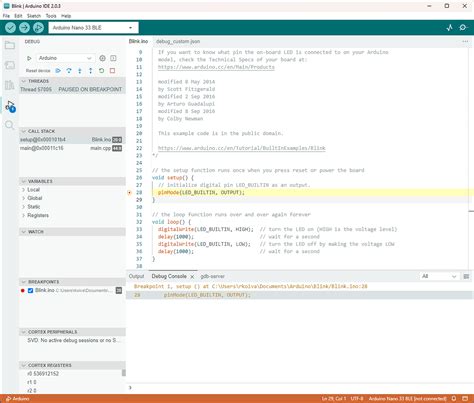Screen dimensions: 474x403
Task: Open the File menu
Action: [6, 16]
